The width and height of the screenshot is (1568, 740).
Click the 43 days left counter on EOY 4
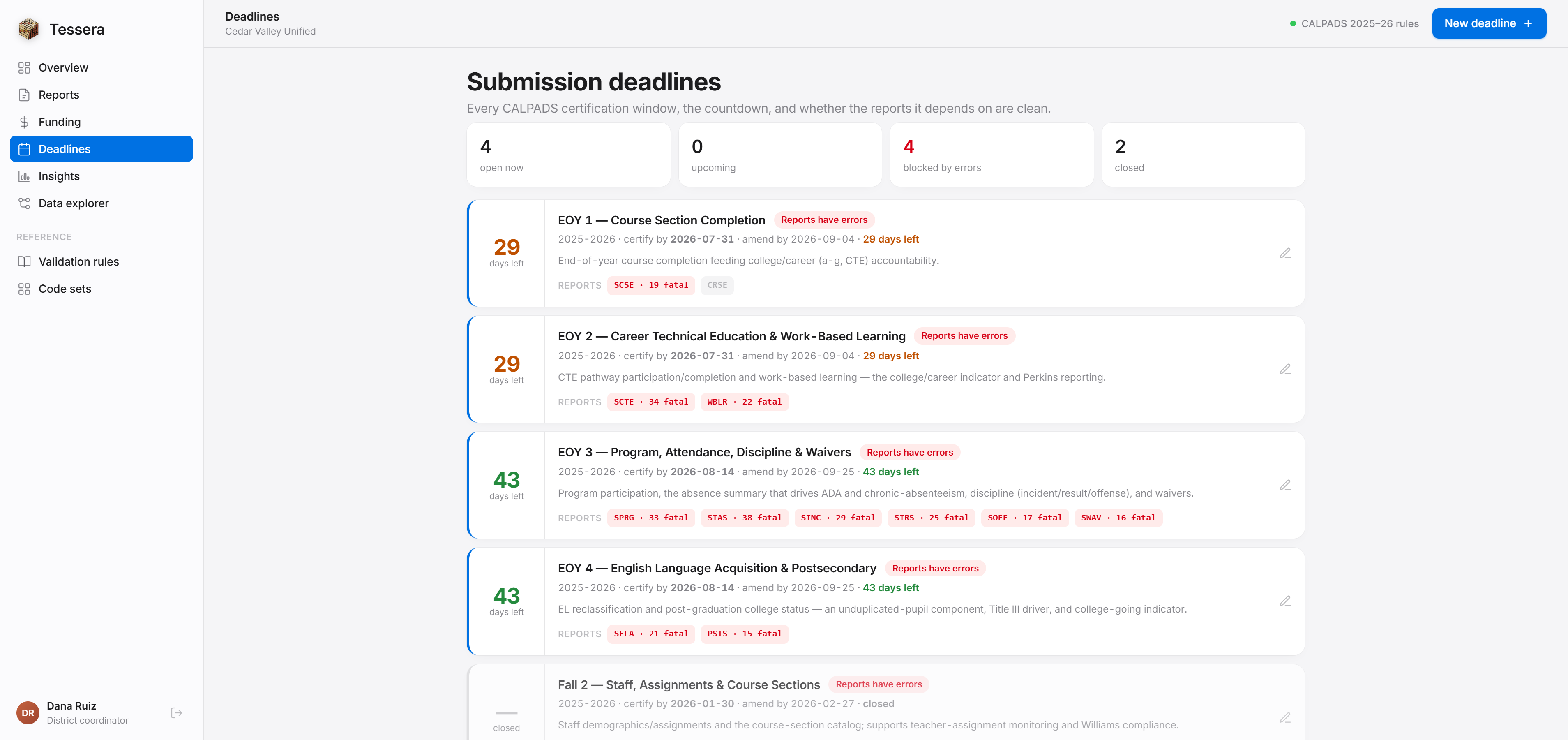(x=506, y=601)
